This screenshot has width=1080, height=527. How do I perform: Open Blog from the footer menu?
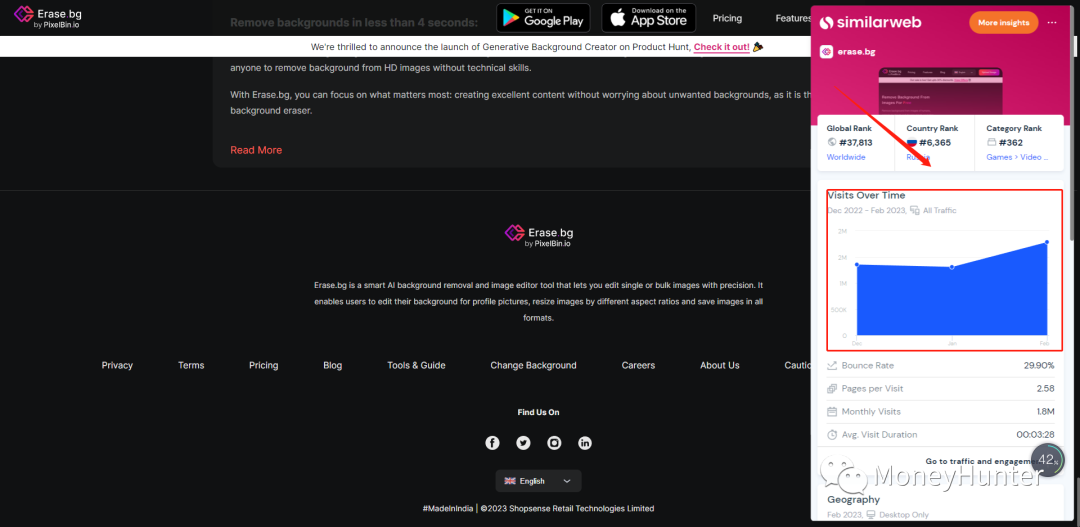(x=332, y=366)
